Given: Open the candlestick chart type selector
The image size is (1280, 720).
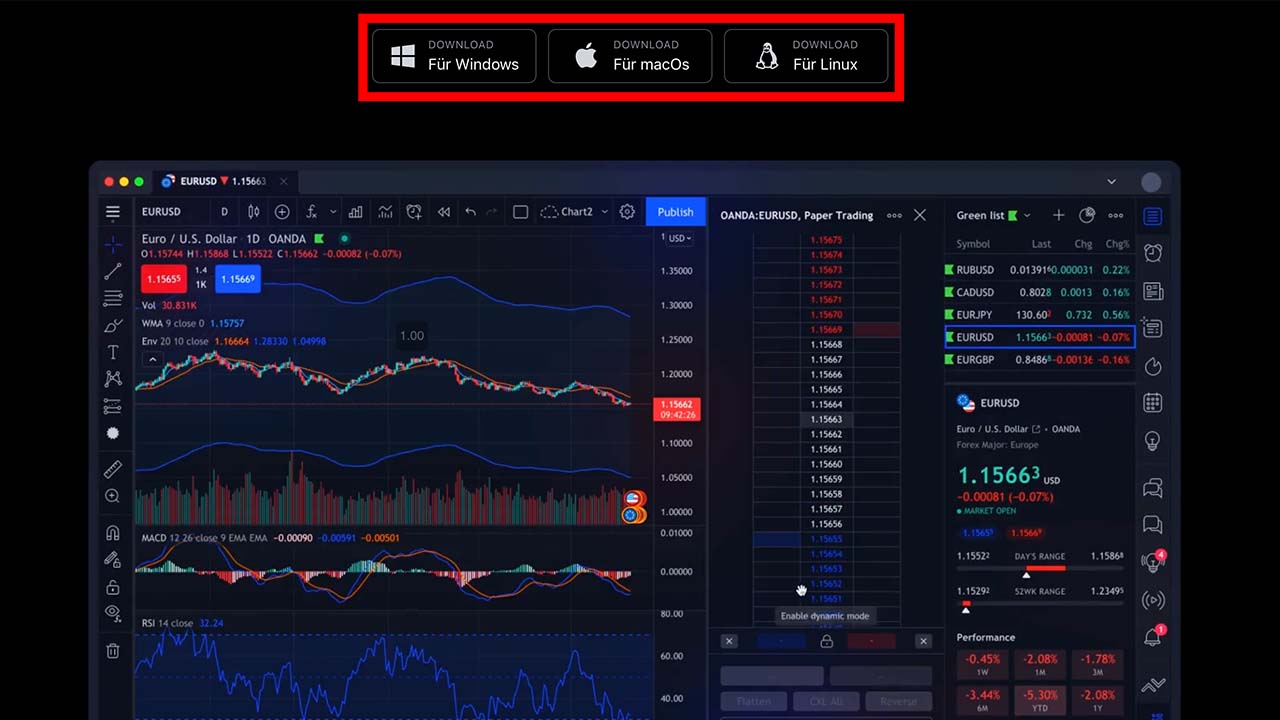Looking at the screenshot, I should click(x=253, y=212).
